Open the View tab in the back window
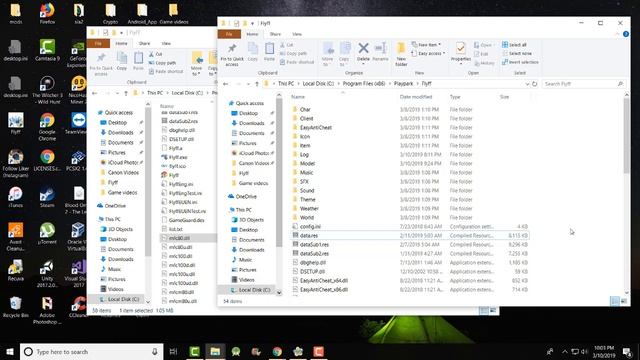Viewport: 640px width, 360px height. (x=166, y=43)
